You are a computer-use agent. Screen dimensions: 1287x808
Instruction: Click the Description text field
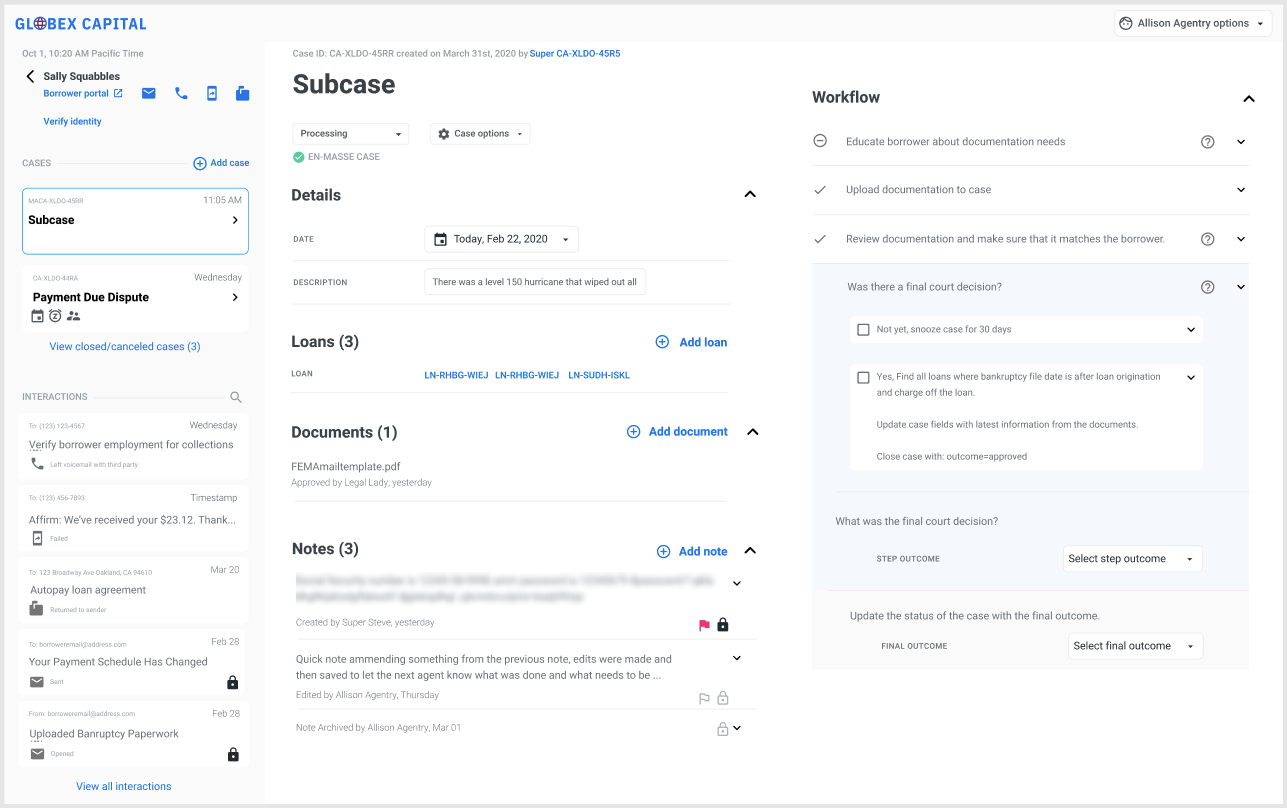(535, 282)
